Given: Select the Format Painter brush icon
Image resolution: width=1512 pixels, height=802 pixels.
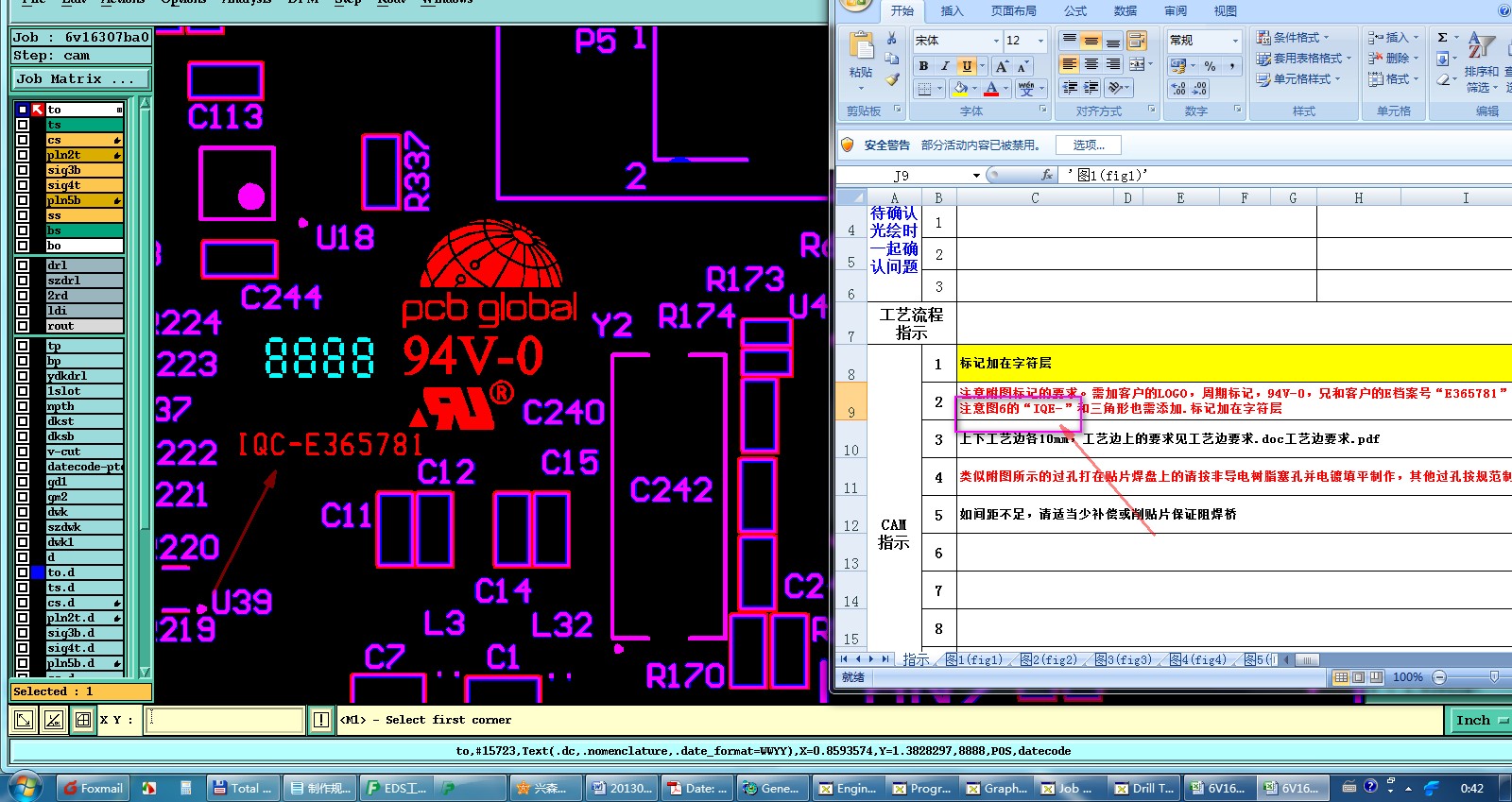Looking at the screenshot, I should 891,79.
